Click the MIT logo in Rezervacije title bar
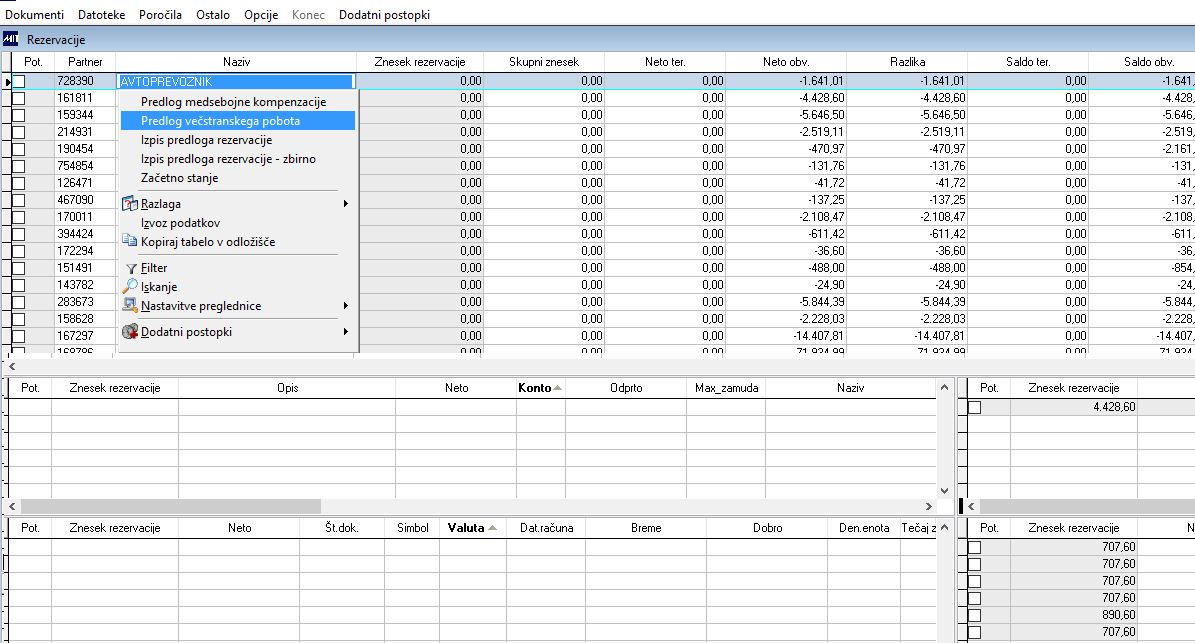This screenshot has width=1195, height=643. tap(11, 39)
